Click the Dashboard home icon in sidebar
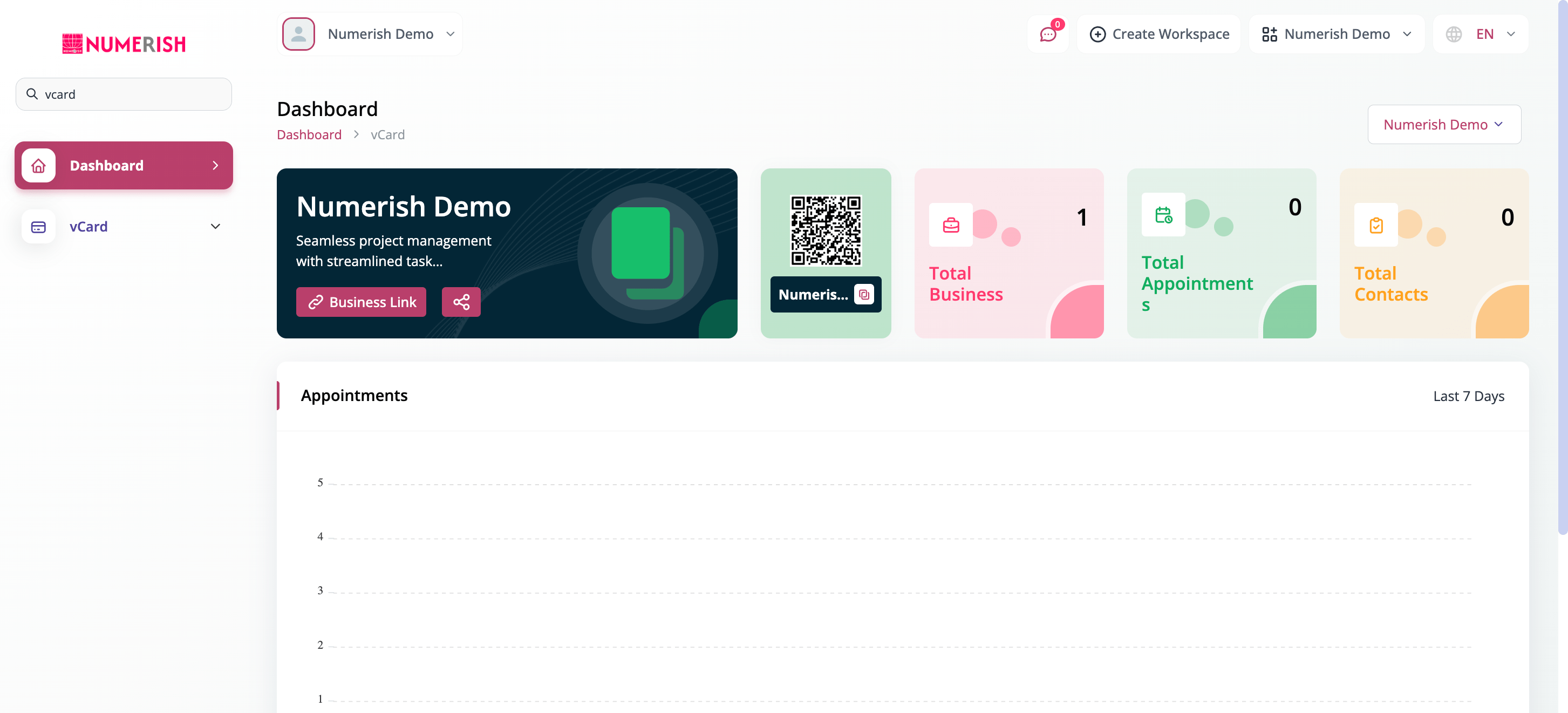1568x713 pixels. pyautogui.click(x=38, y=166)
